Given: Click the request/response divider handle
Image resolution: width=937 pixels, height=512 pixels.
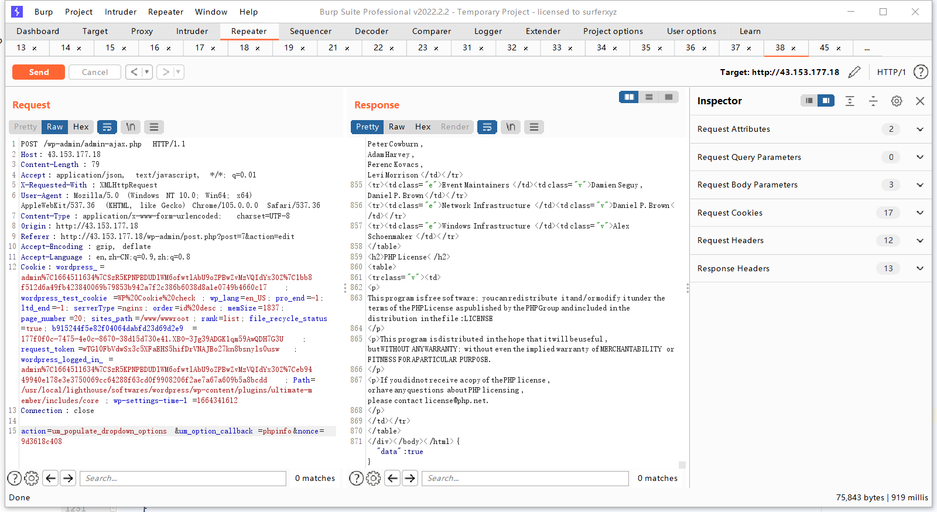Looking at the screenshot, I should 345,288.
